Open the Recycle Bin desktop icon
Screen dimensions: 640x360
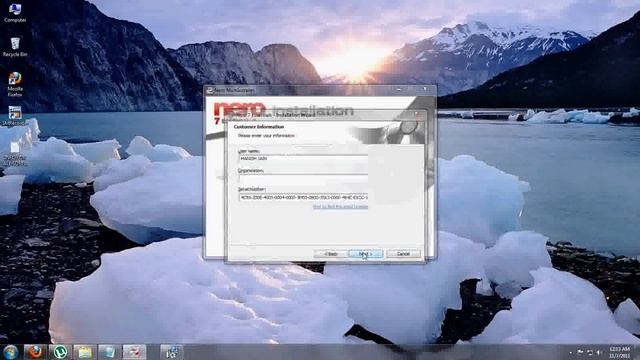(15, 47)
